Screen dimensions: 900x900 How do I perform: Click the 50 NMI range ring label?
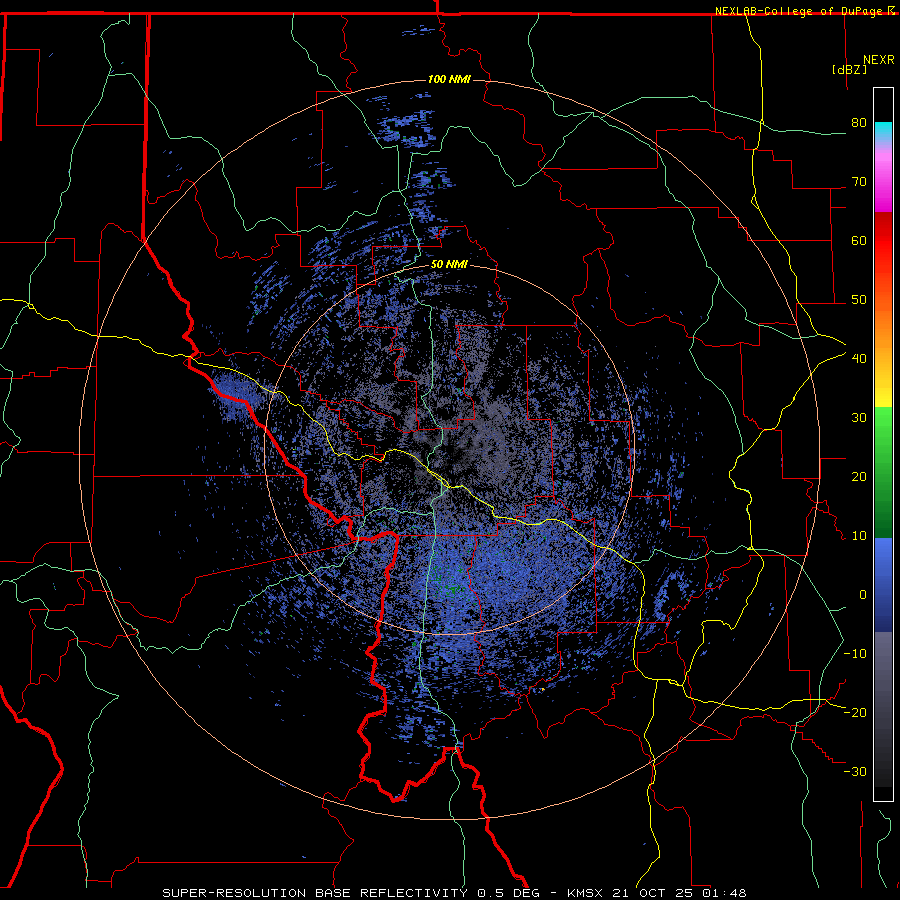pyautogui.click(x=449, y=265)
